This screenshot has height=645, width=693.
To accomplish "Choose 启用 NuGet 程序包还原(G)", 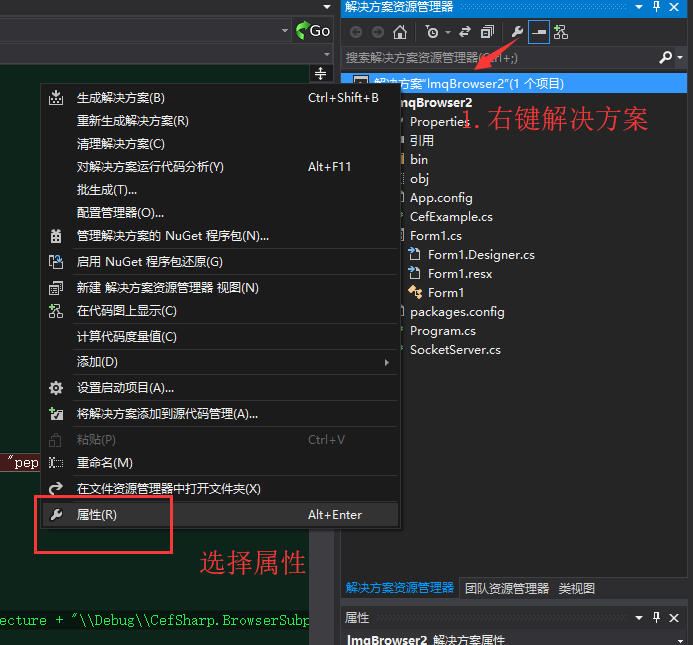I will pyautogui.click(x=220, y=262).
